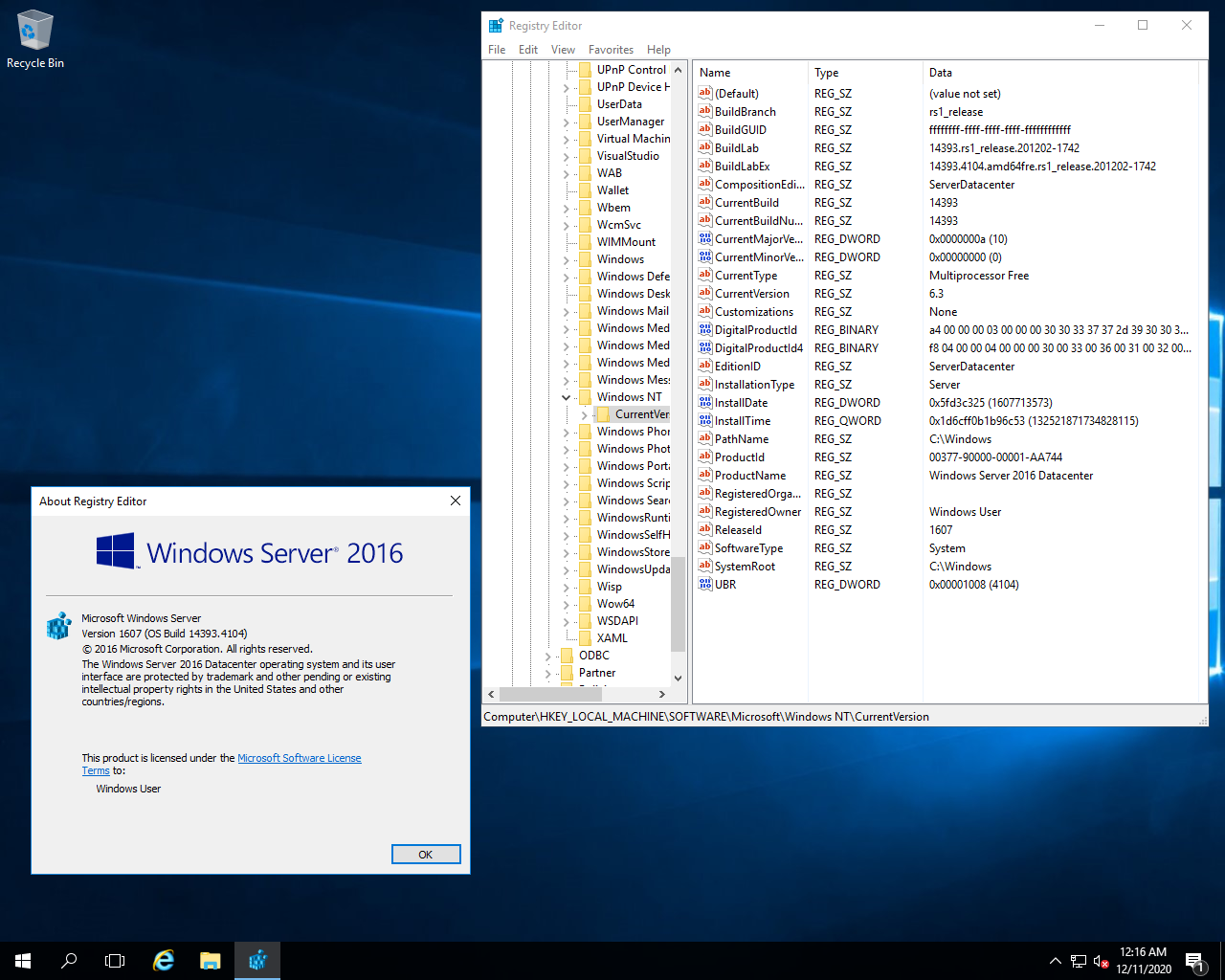1225x980 pixels.
Task: Select the ProductName registry value
Action: coord(749,476)
